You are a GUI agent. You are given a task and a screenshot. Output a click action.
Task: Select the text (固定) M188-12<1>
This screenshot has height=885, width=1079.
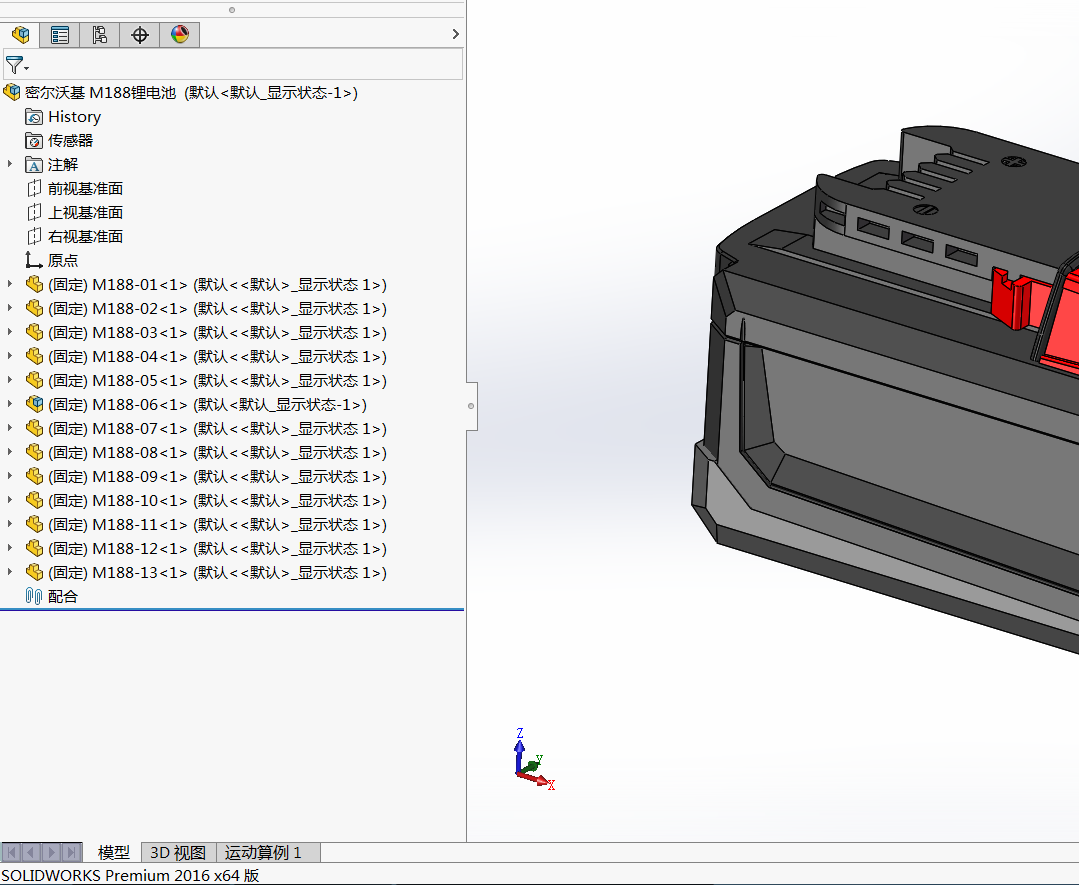click(118, 548)
